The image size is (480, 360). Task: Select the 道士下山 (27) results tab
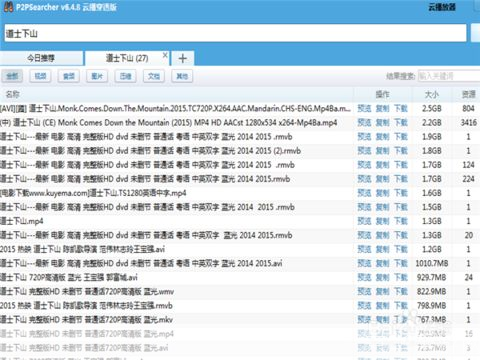(x=127, y=58)
